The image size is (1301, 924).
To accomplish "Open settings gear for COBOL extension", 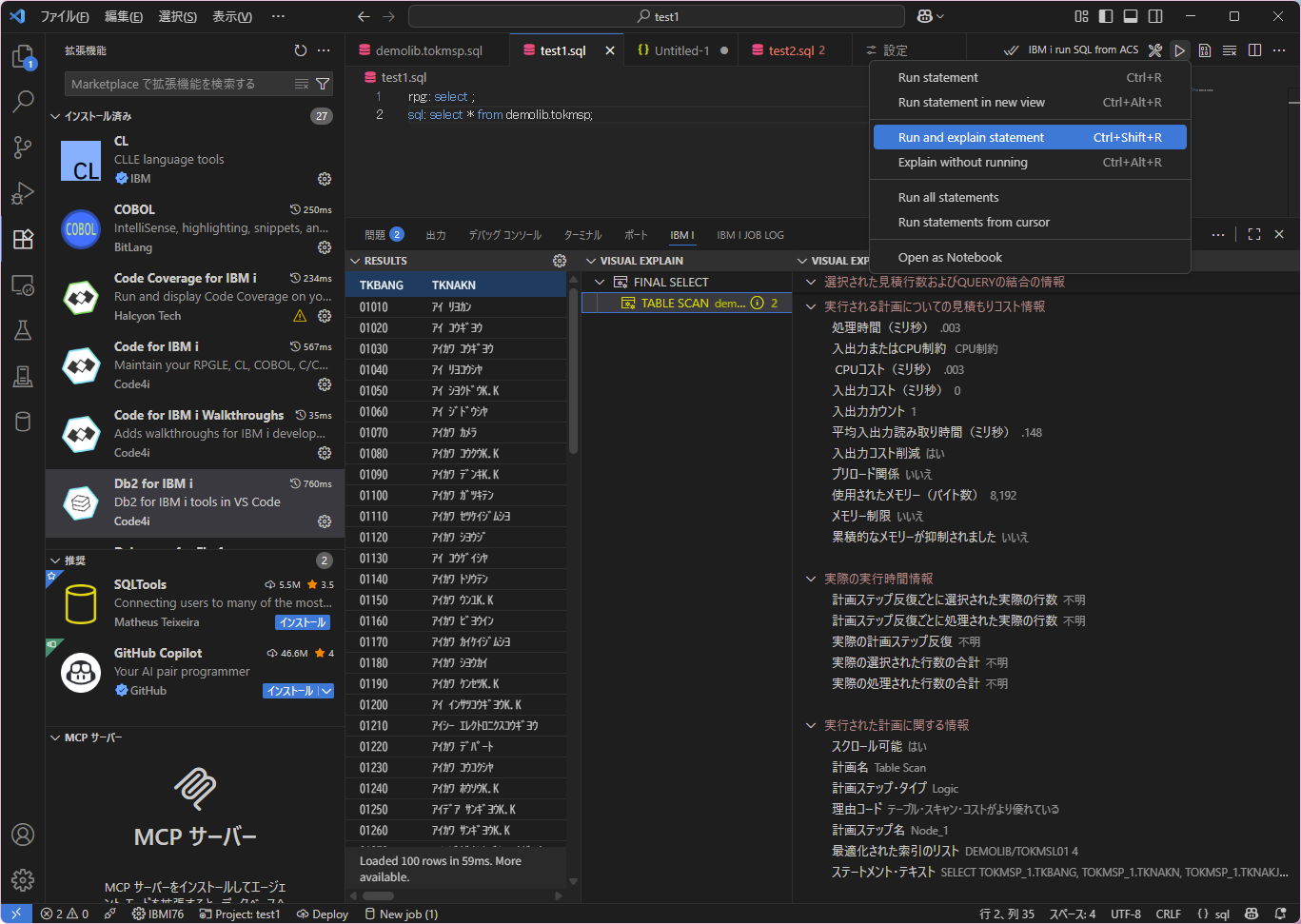I will 325,247.
